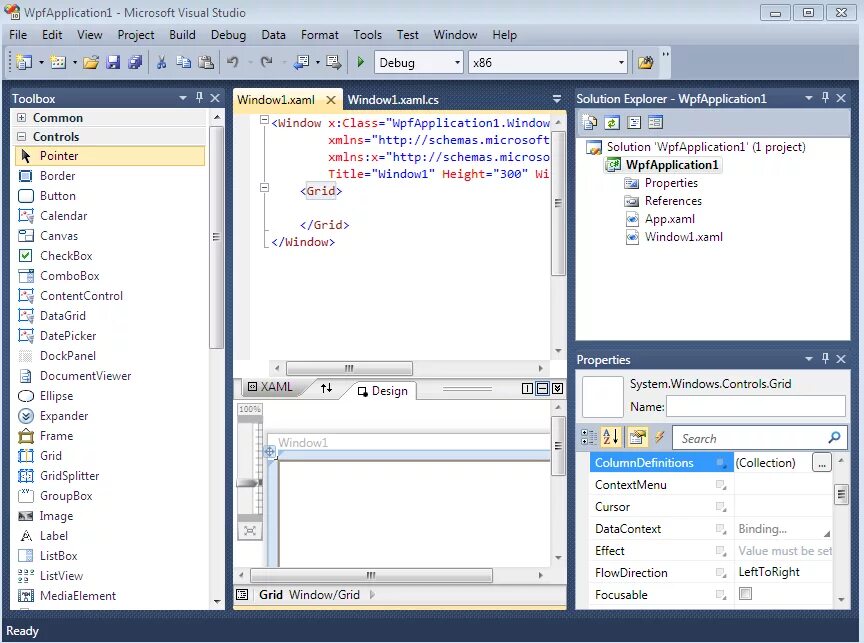864x643 pixels.
Task: Select References node in Solution Explorer
Action: pyautogui.click(x=673, y=201)
